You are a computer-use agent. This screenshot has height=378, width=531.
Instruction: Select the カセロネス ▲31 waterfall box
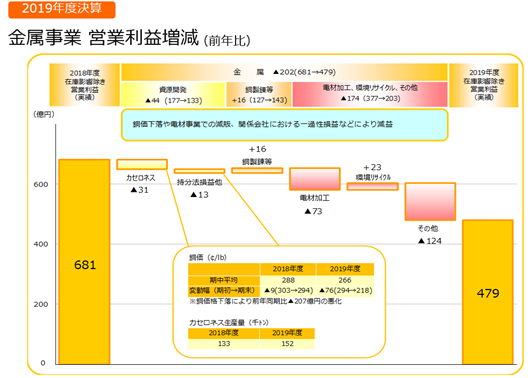tap(142, 164)
